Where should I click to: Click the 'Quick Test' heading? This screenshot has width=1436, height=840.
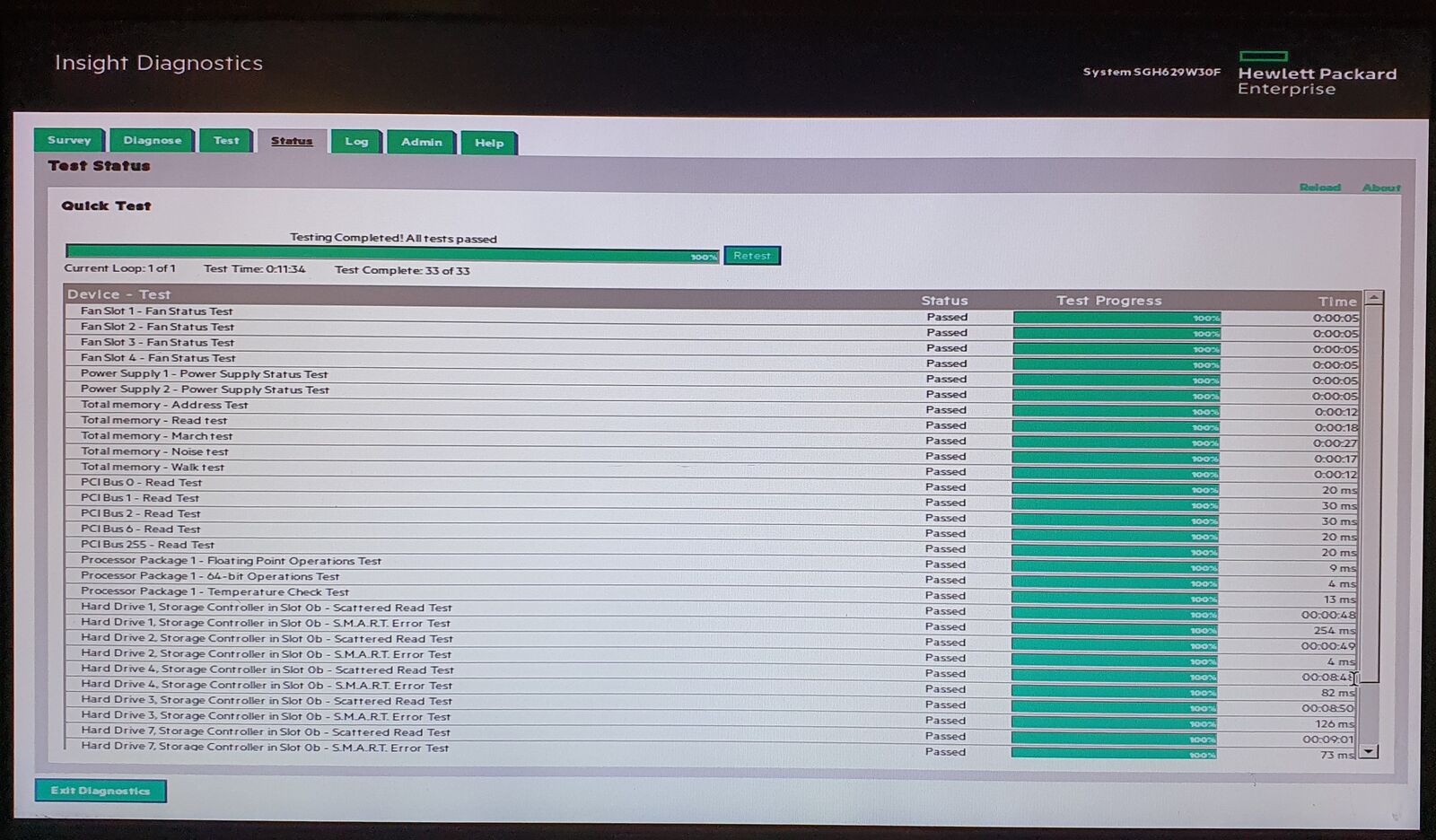(x=106, y=206)
